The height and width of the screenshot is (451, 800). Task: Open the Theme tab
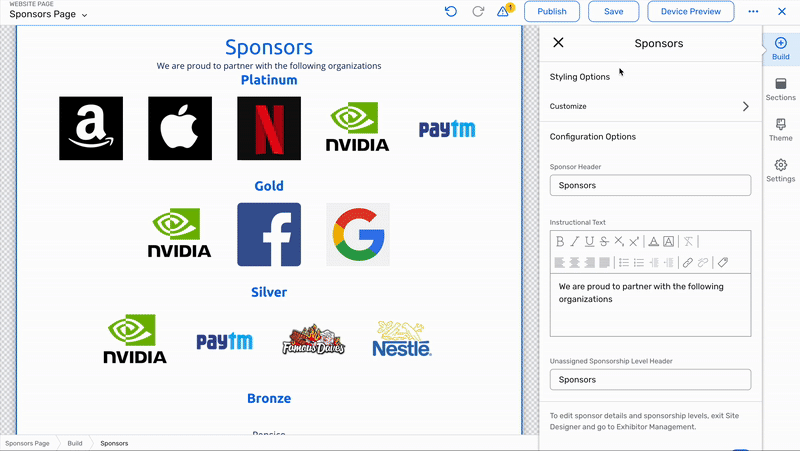tap(781, 130)
